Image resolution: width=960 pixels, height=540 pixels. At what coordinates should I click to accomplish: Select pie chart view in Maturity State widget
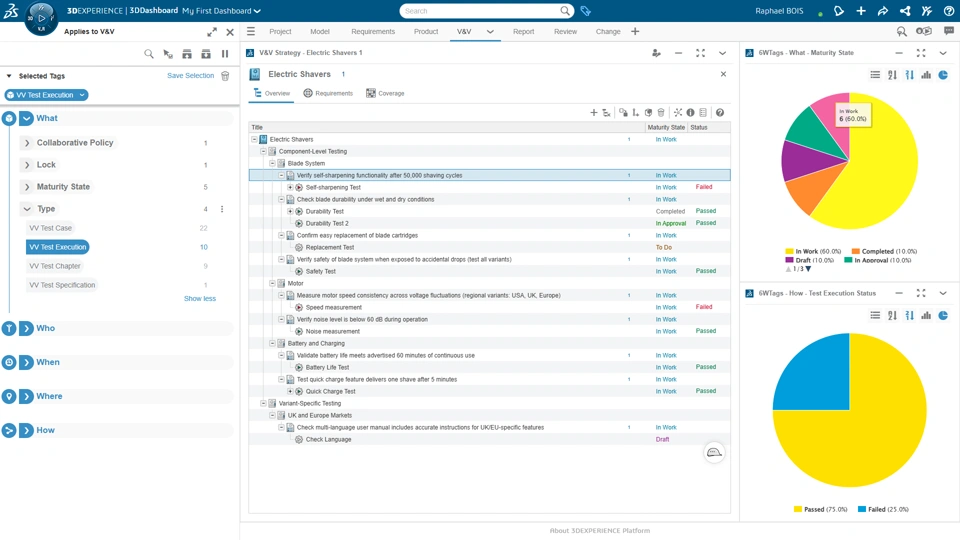943,75
